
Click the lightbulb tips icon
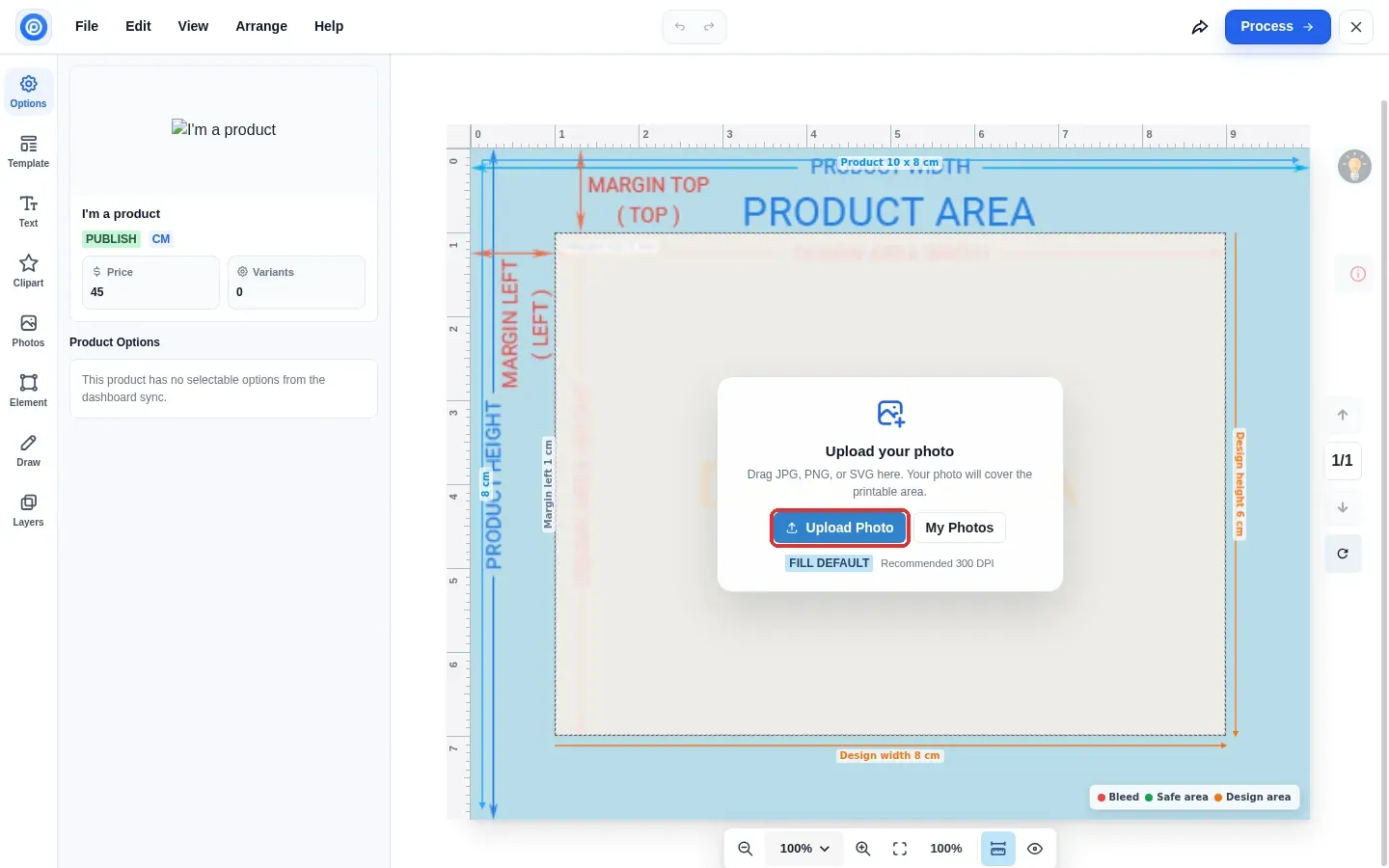tap(1354, 166)
